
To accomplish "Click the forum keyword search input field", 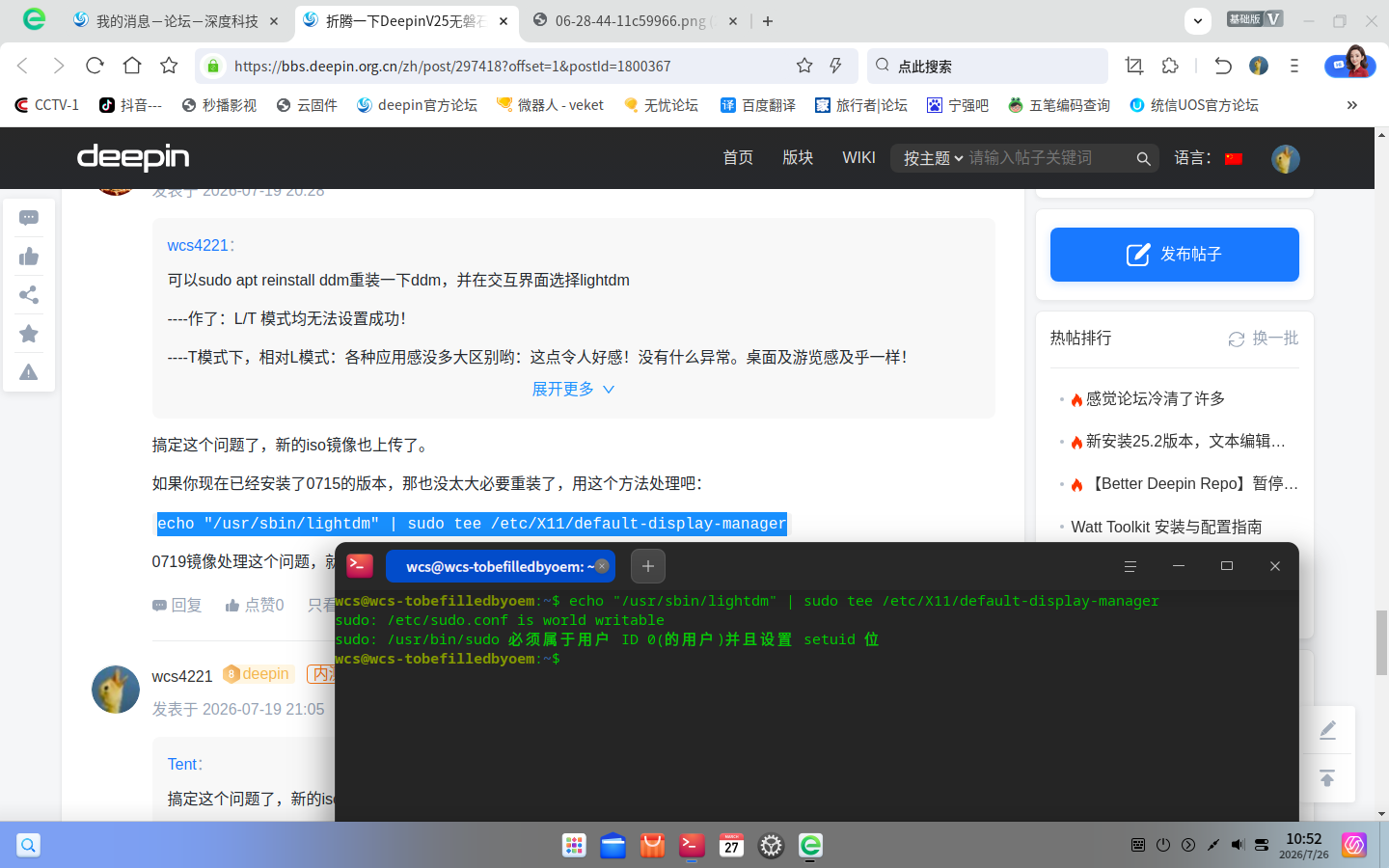I will point(1048,158).
